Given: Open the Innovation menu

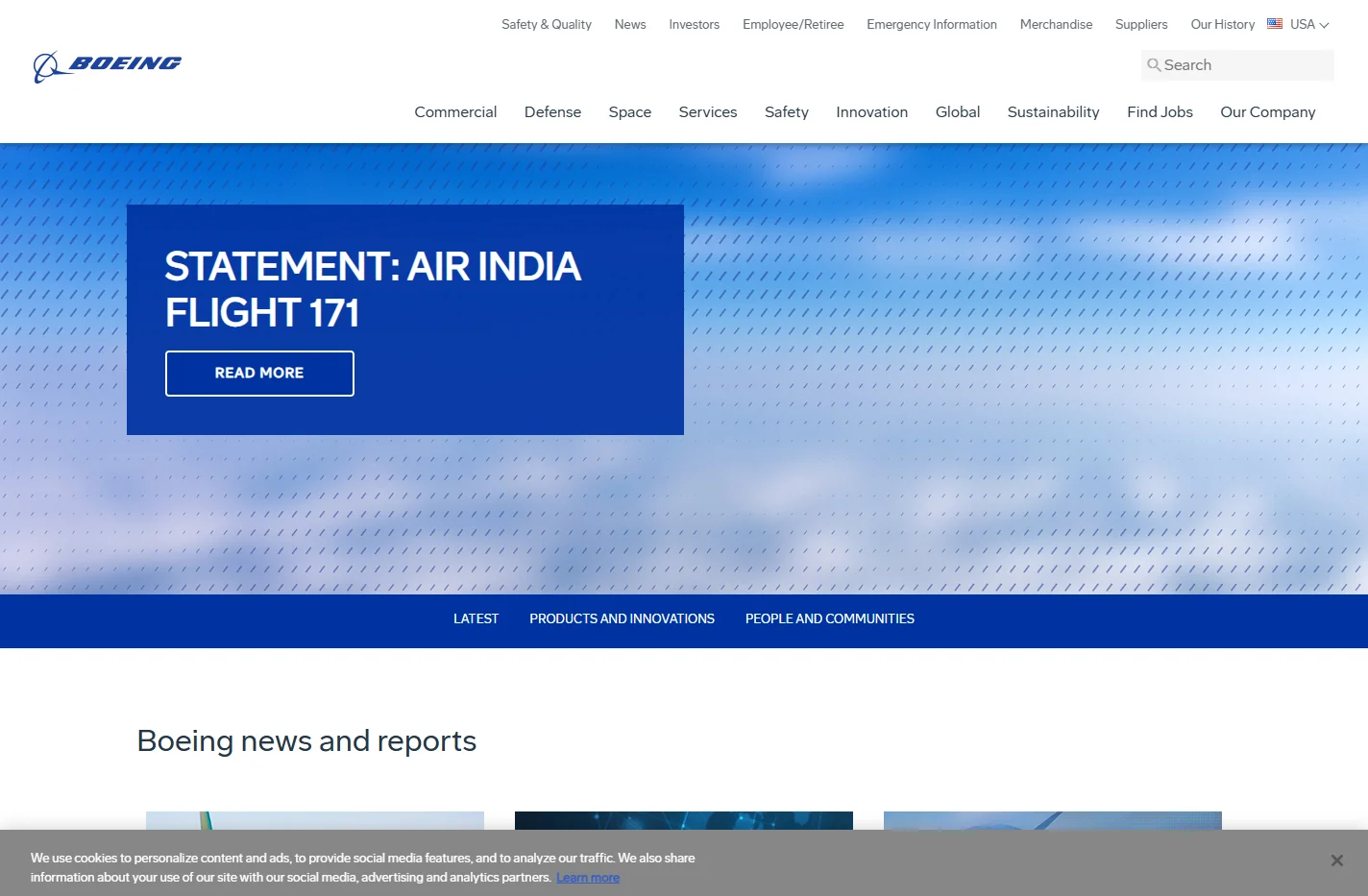Looking at the screenshot, I should click(x=872, y=112).
